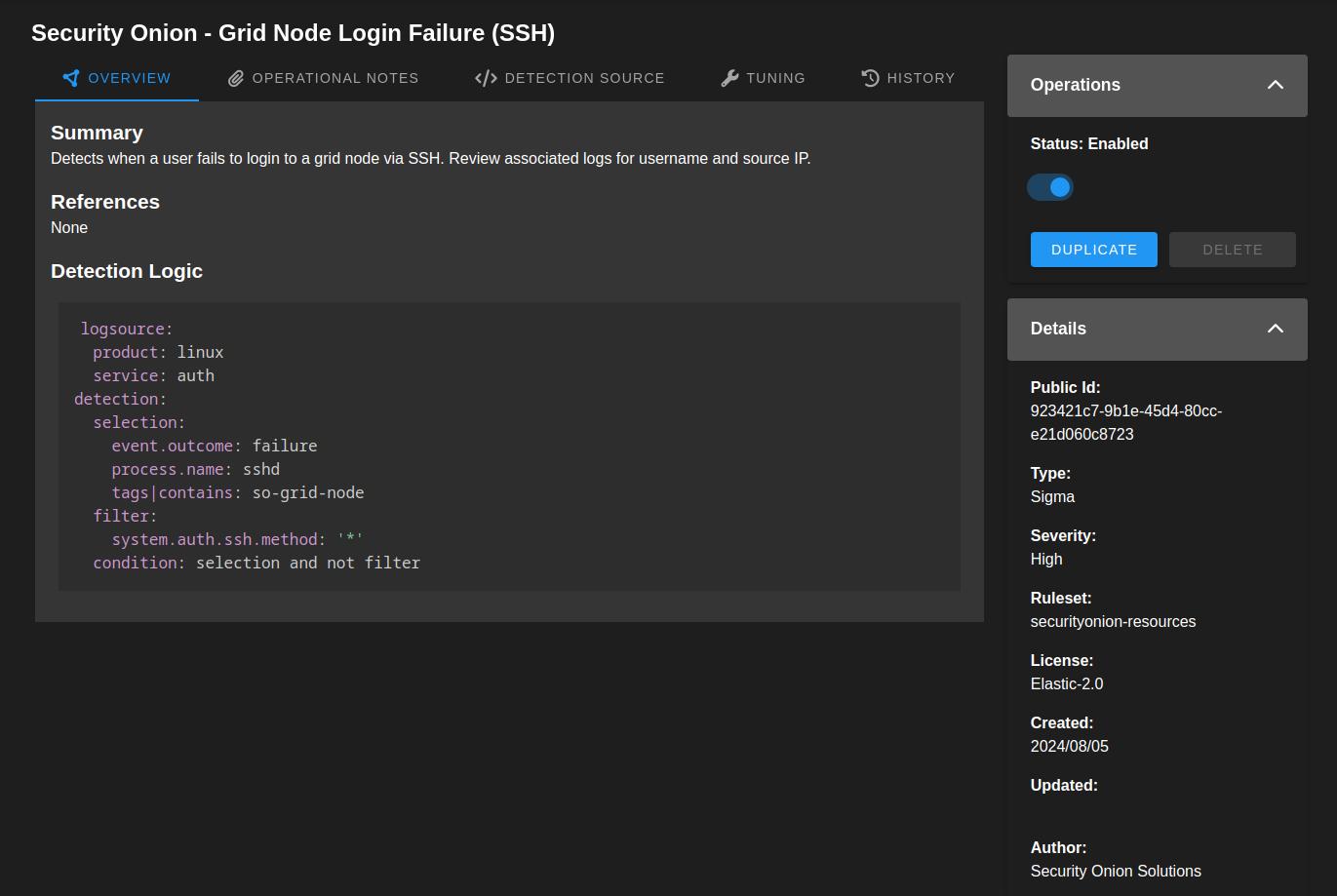Click the securityonion-resources ruleset value
This screenshot has height=896, width=1337.
coord(1113,621)
